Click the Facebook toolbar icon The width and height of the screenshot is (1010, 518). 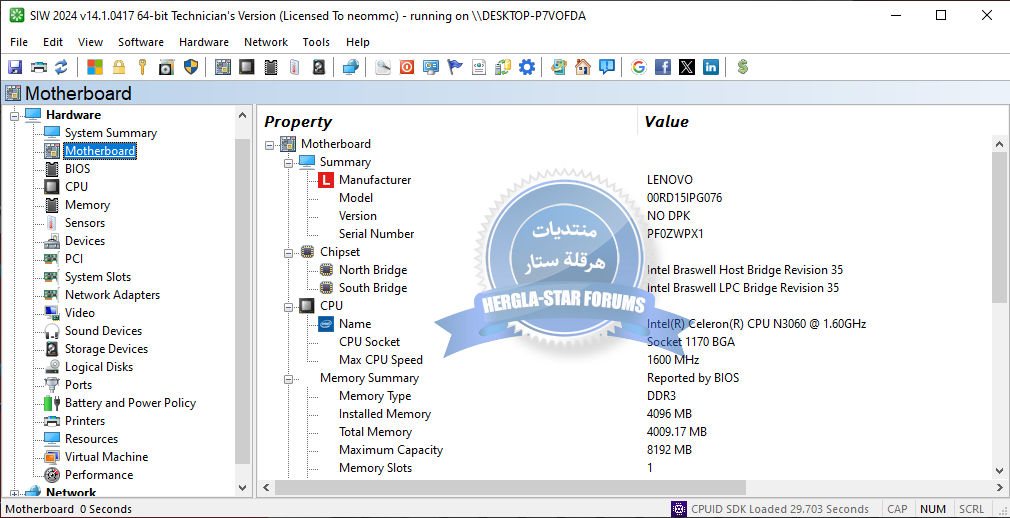click(662, 67)
